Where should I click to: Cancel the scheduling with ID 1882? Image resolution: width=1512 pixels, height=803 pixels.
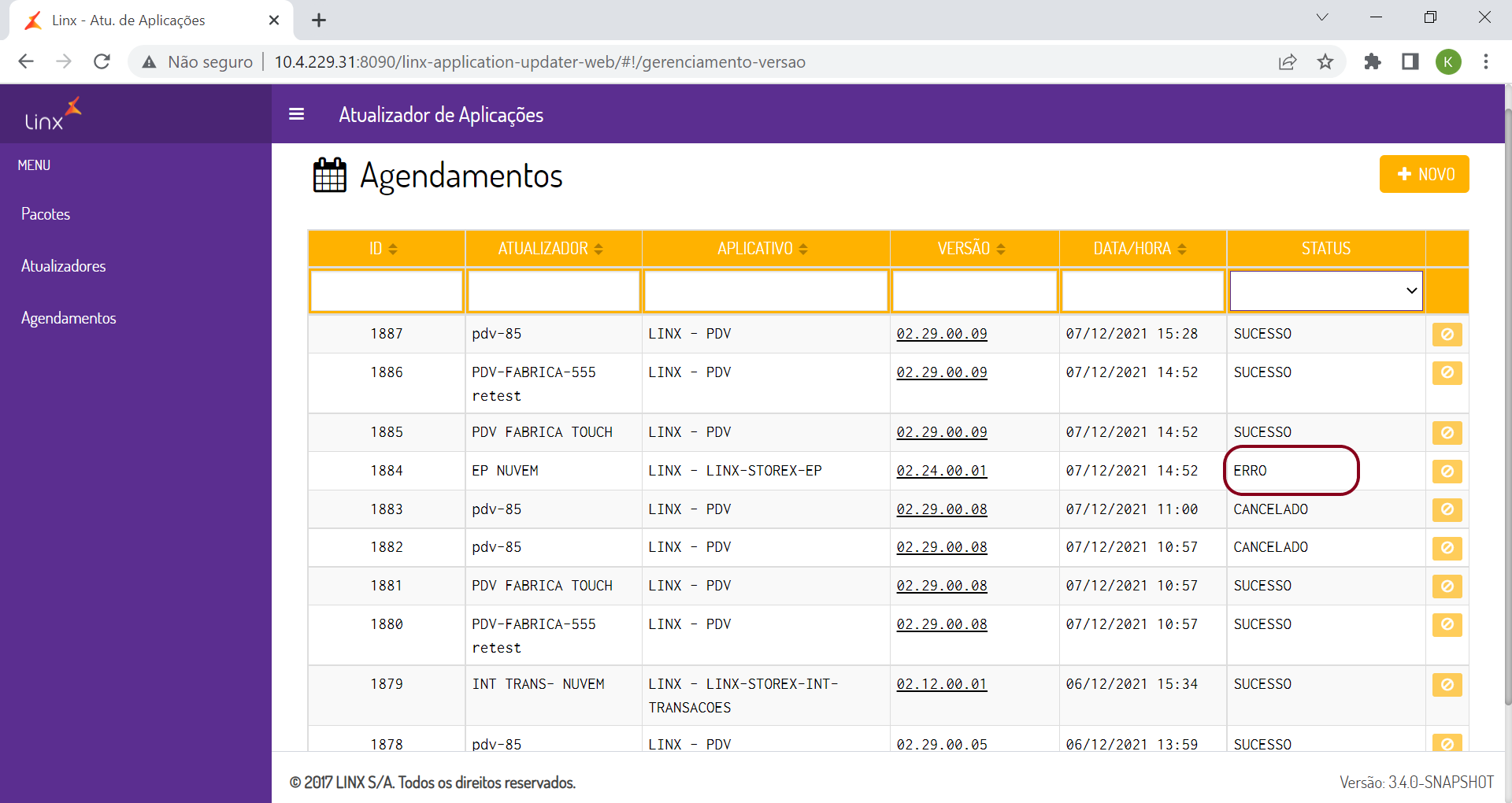click(1447, 548)
